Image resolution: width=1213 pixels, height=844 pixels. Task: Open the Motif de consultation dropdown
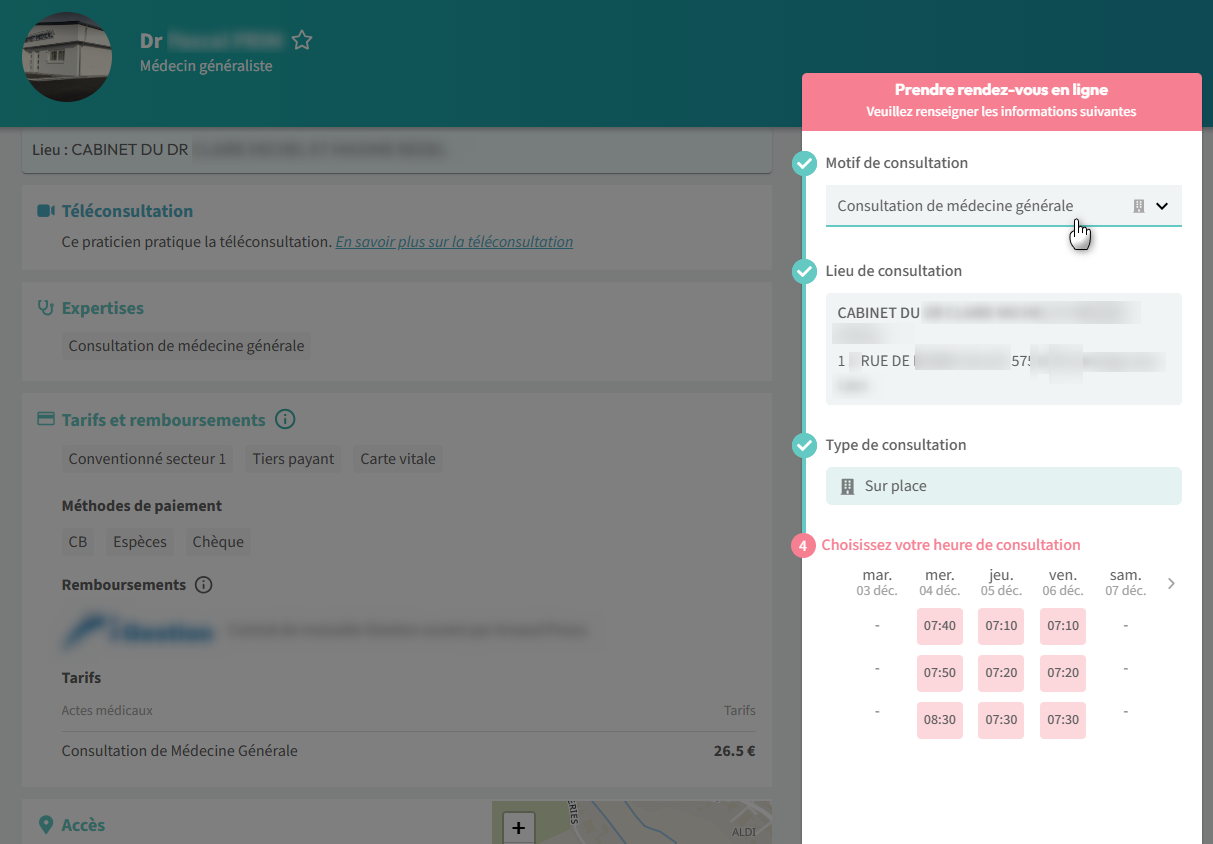(1003, 206)
